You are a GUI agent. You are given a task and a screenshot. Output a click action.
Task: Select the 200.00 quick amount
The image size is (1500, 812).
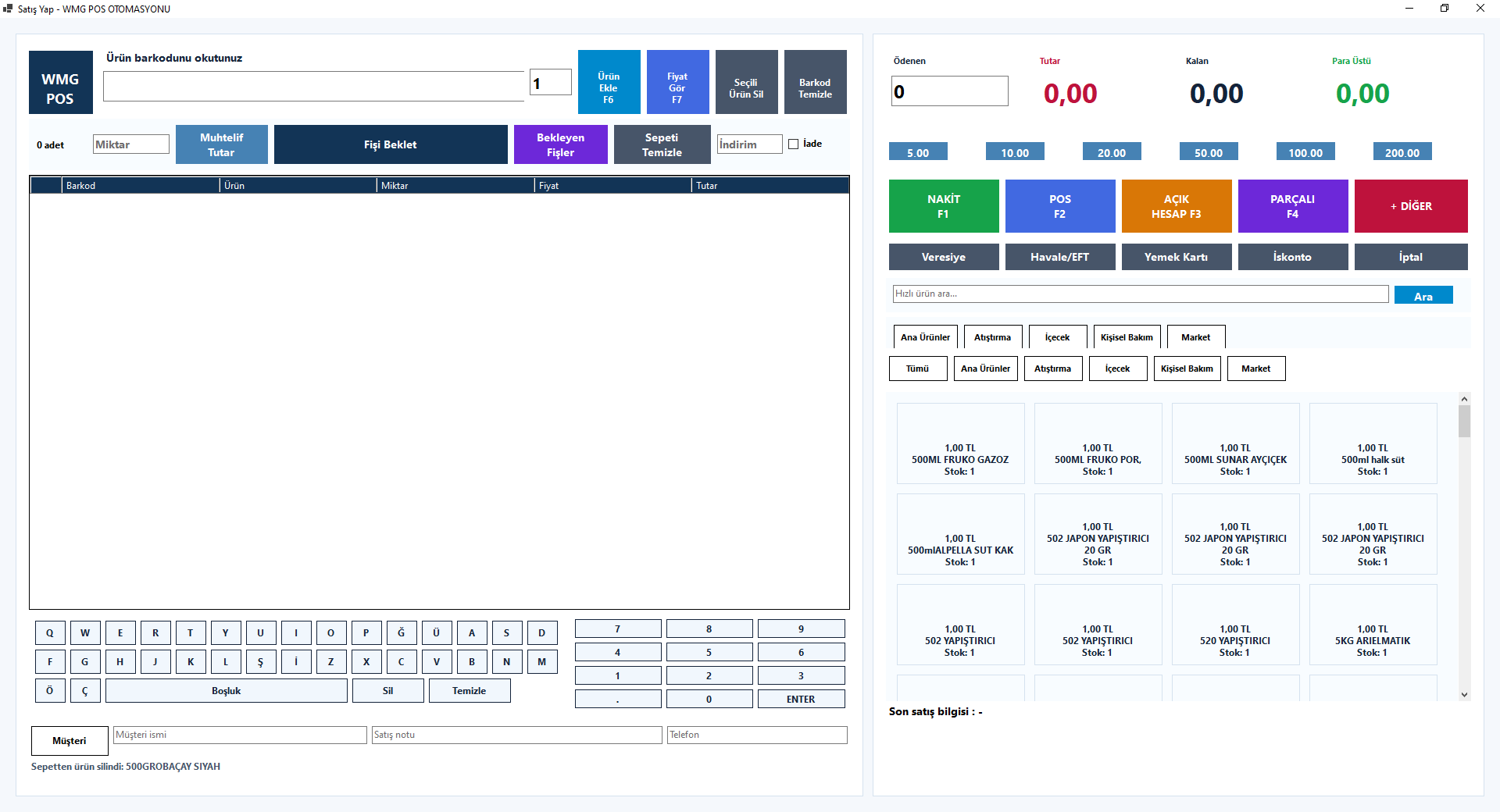click(x=1402, y=152)
